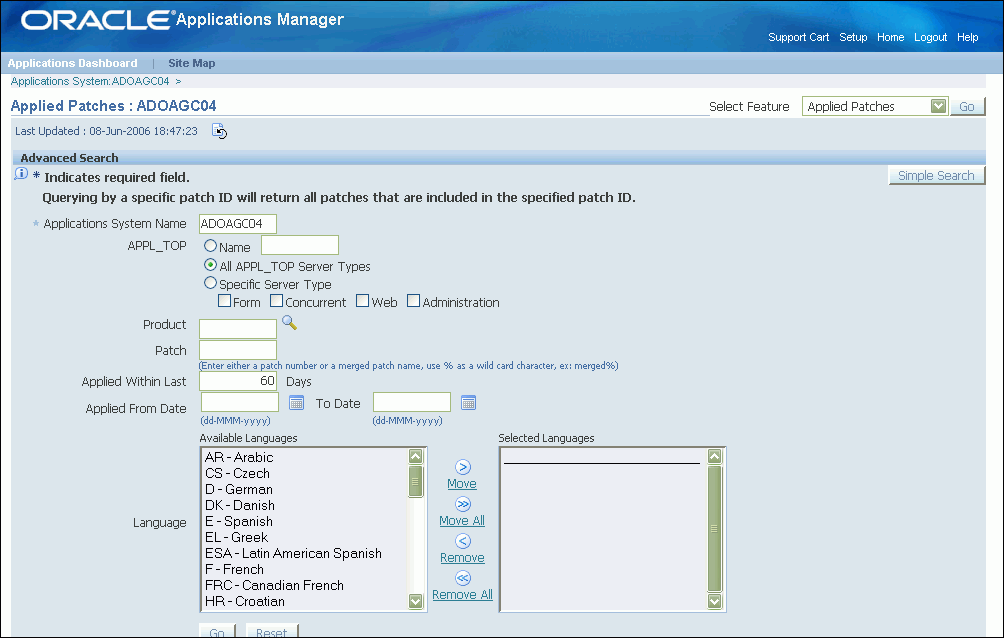This screenshot has height=638, width=1004.
Task: Follow the Applications System:ADOAGC04 breadcrumb
Action: click(x=90, y=81)
